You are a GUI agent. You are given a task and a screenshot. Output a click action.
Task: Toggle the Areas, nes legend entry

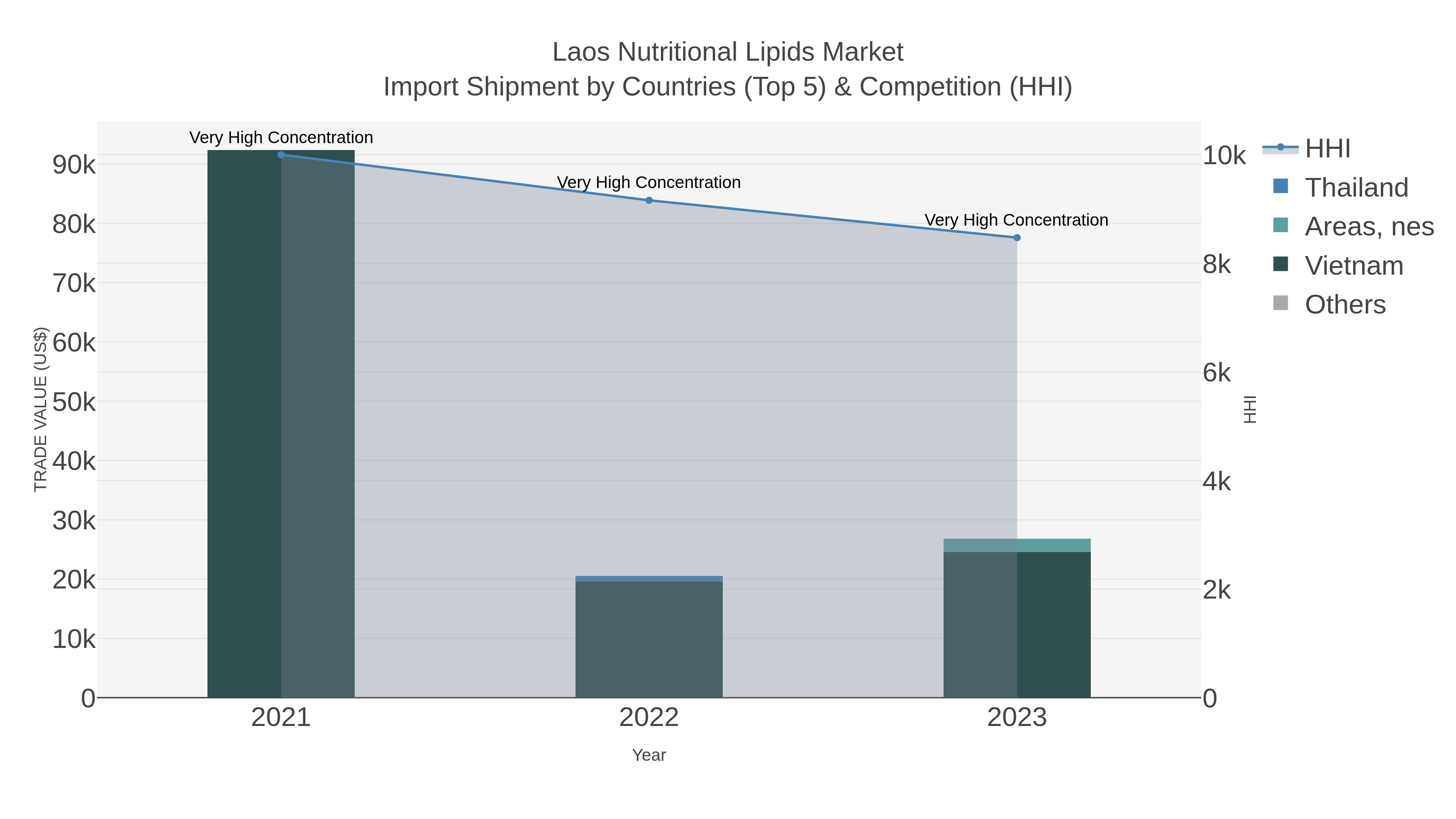pyautogui.click(x=1353, y=226)
